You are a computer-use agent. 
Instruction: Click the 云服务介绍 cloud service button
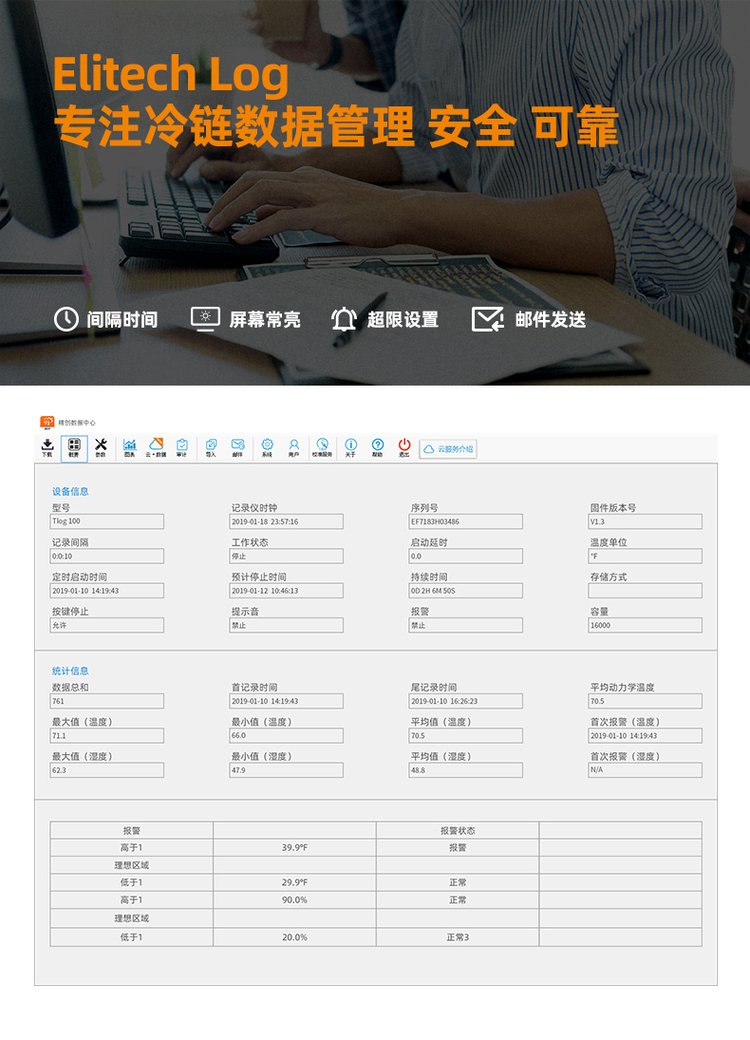pos(448,449)
